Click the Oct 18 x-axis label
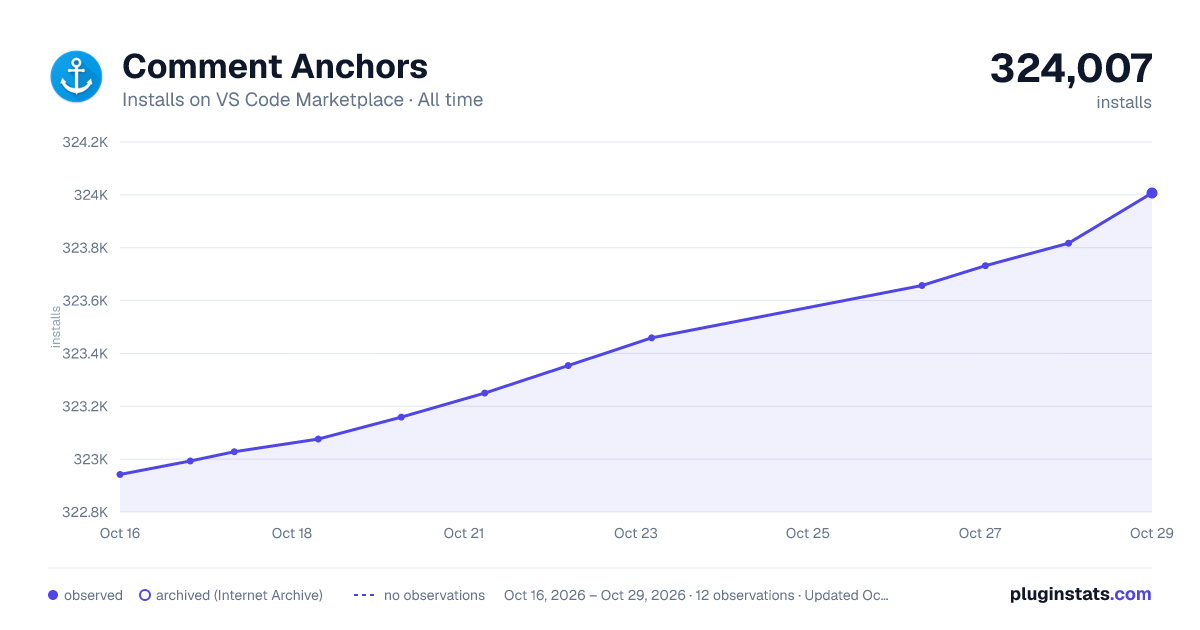Viewport: 1200px width, 630px height. pyautogui.click(x=292, y=533)
